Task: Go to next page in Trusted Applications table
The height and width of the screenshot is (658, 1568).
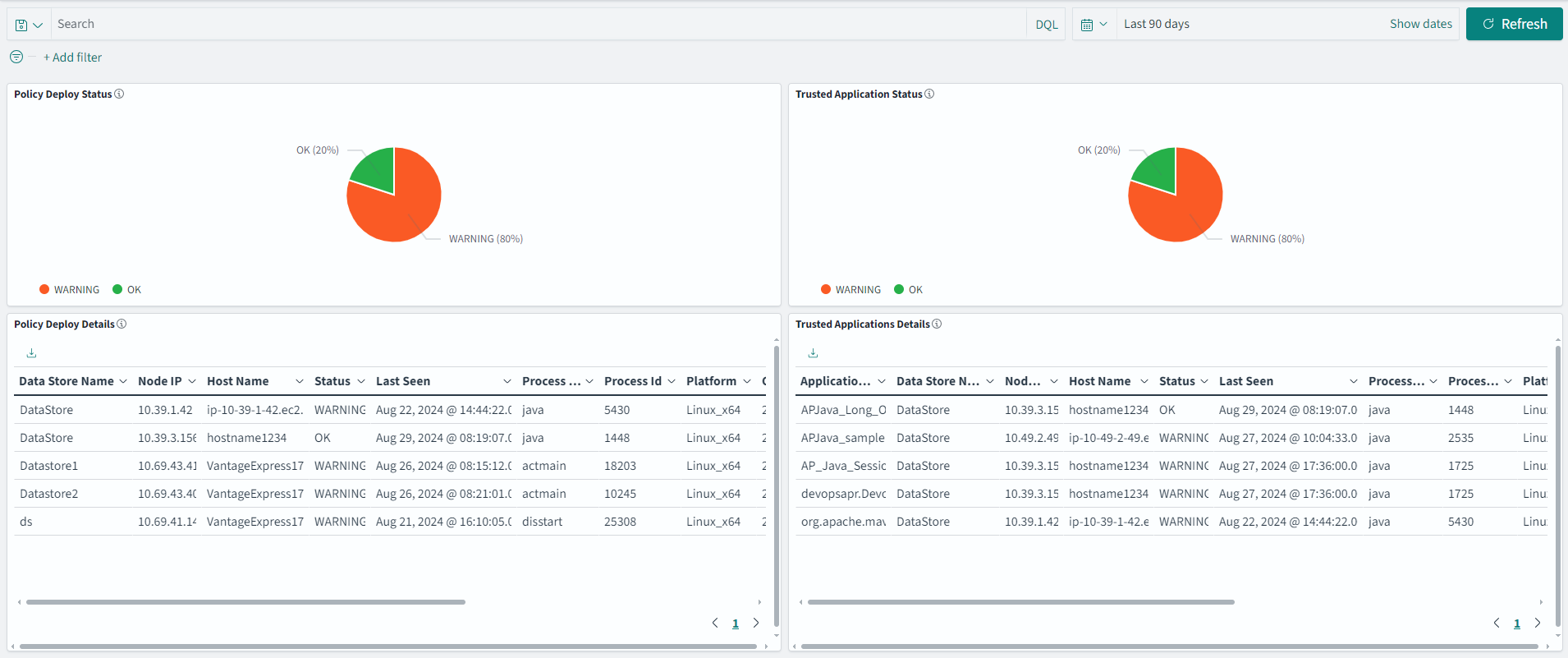Action: click(x=1538, y=623)
